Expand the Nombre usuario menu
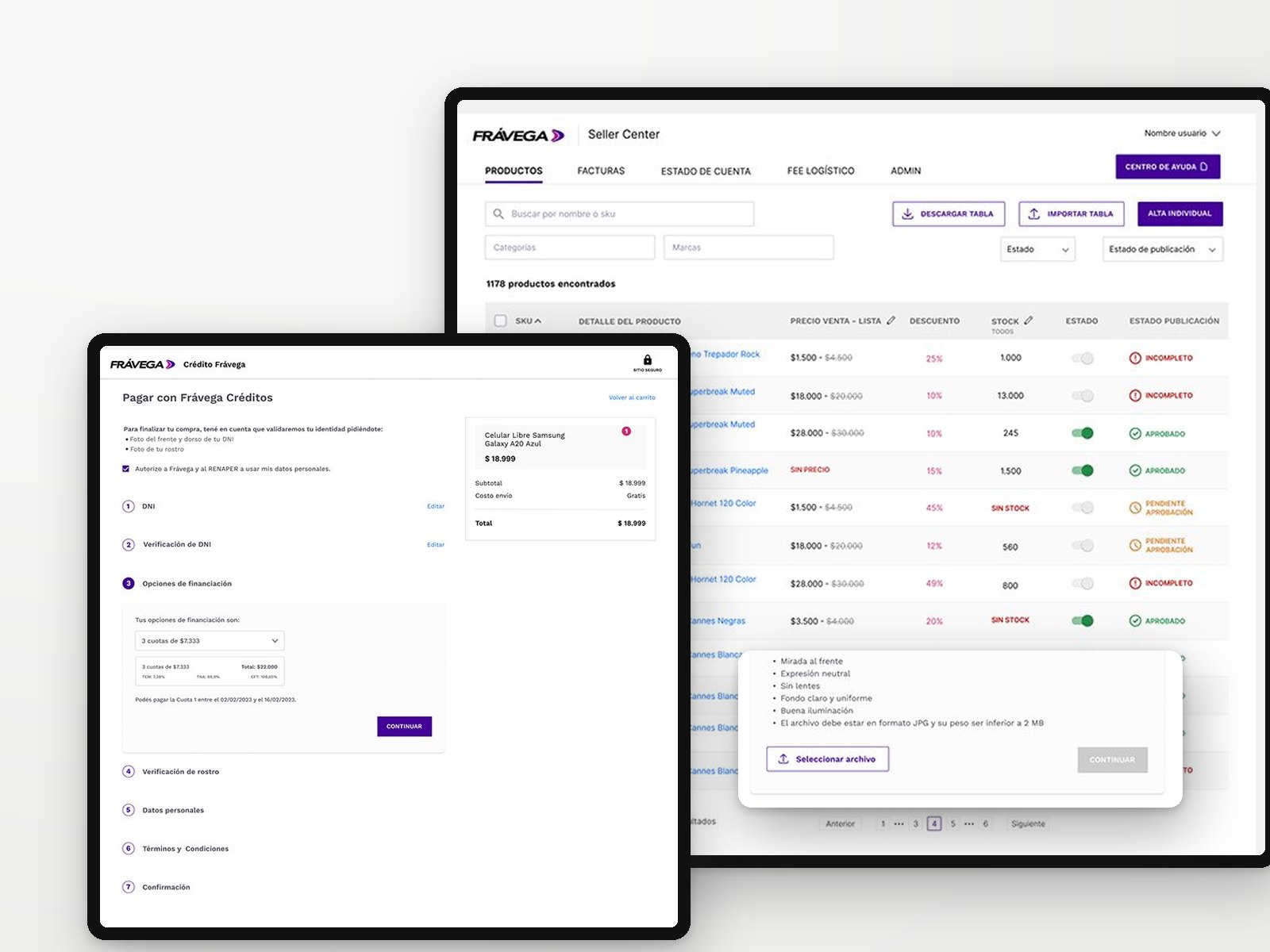 coord(1182,133)
